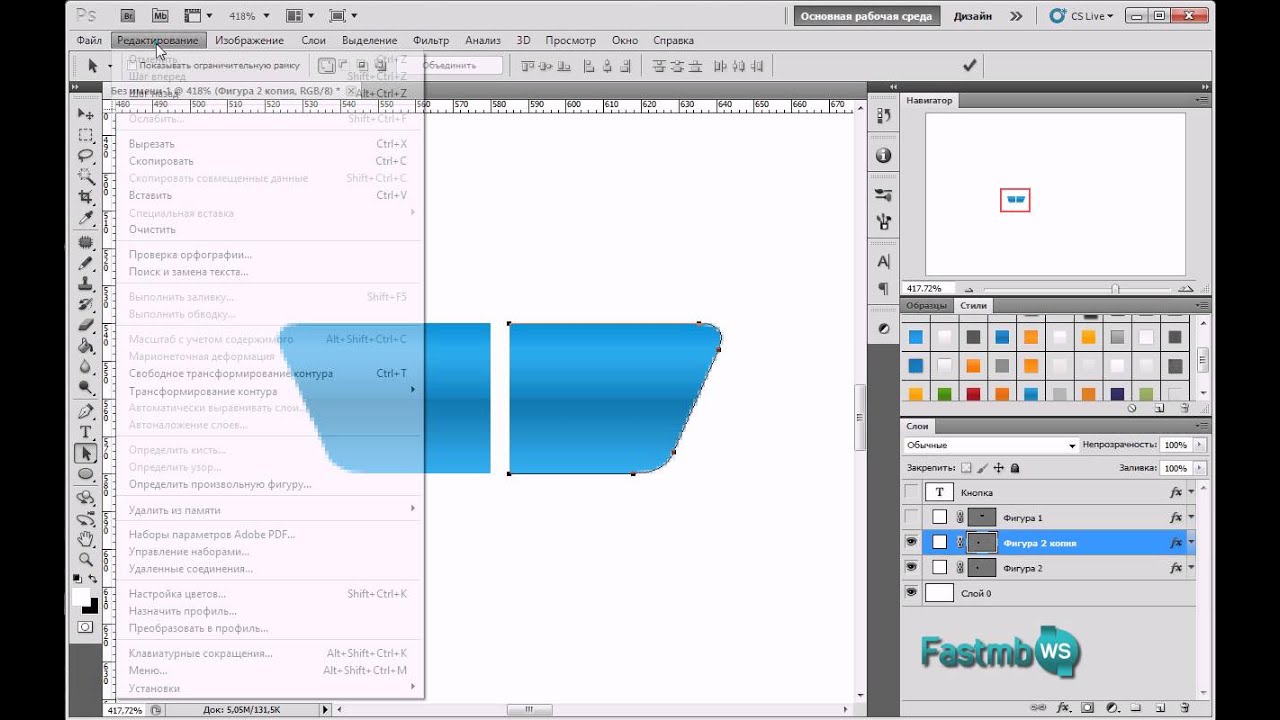Show the Кнопка text layer
1280x720 pixels.
[911, 492]
